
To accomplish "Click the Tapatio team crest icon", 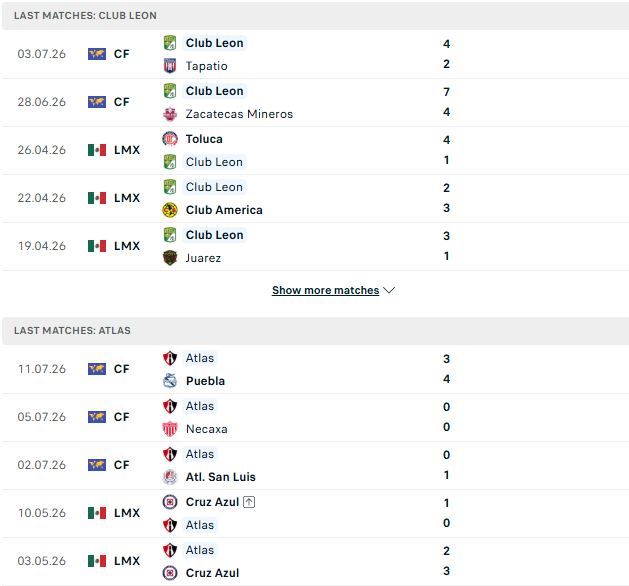I will [170, 66].
